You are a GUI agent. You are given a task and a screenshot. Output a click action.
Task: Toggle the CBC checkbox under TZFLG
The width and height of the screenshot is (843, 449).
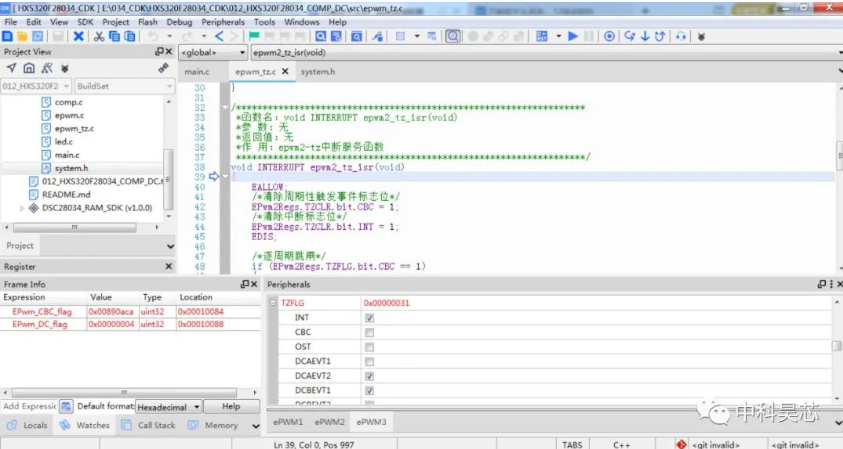369,332
